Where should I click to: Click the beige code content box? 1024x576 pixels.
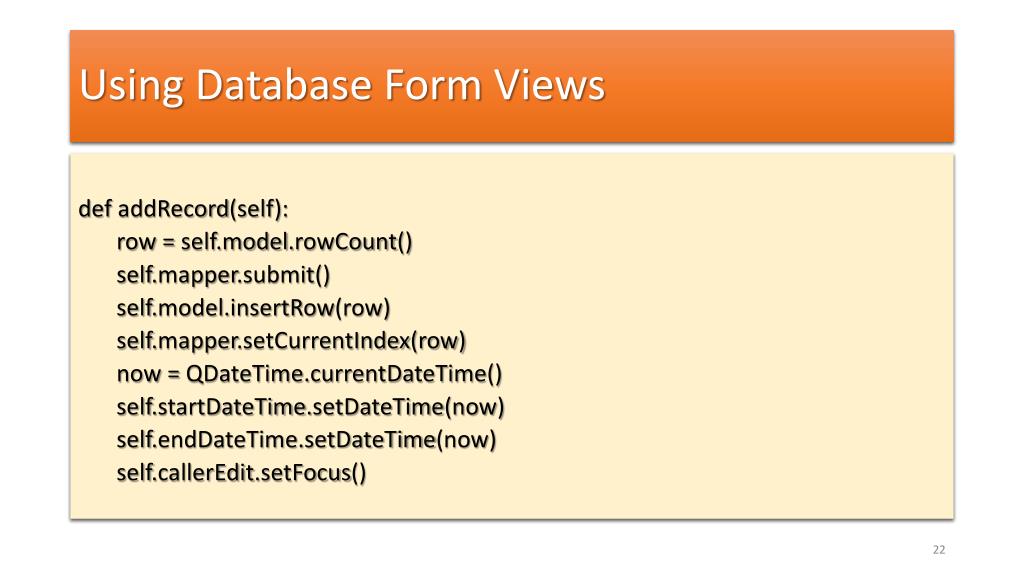(512, 336)
